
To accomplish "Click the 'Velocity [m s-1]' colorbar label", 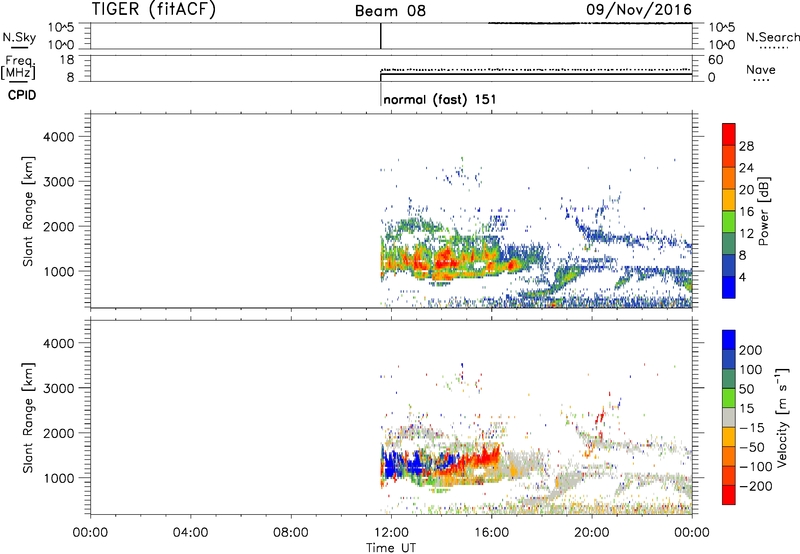I will point(782,418).
